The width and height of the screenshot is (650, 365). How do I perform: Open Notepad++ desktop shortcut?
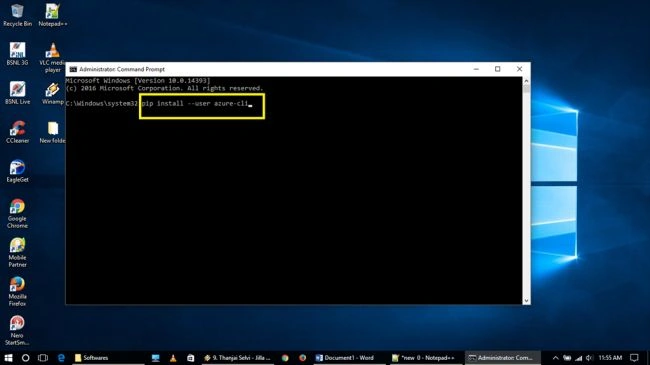(x=53, y=15)
